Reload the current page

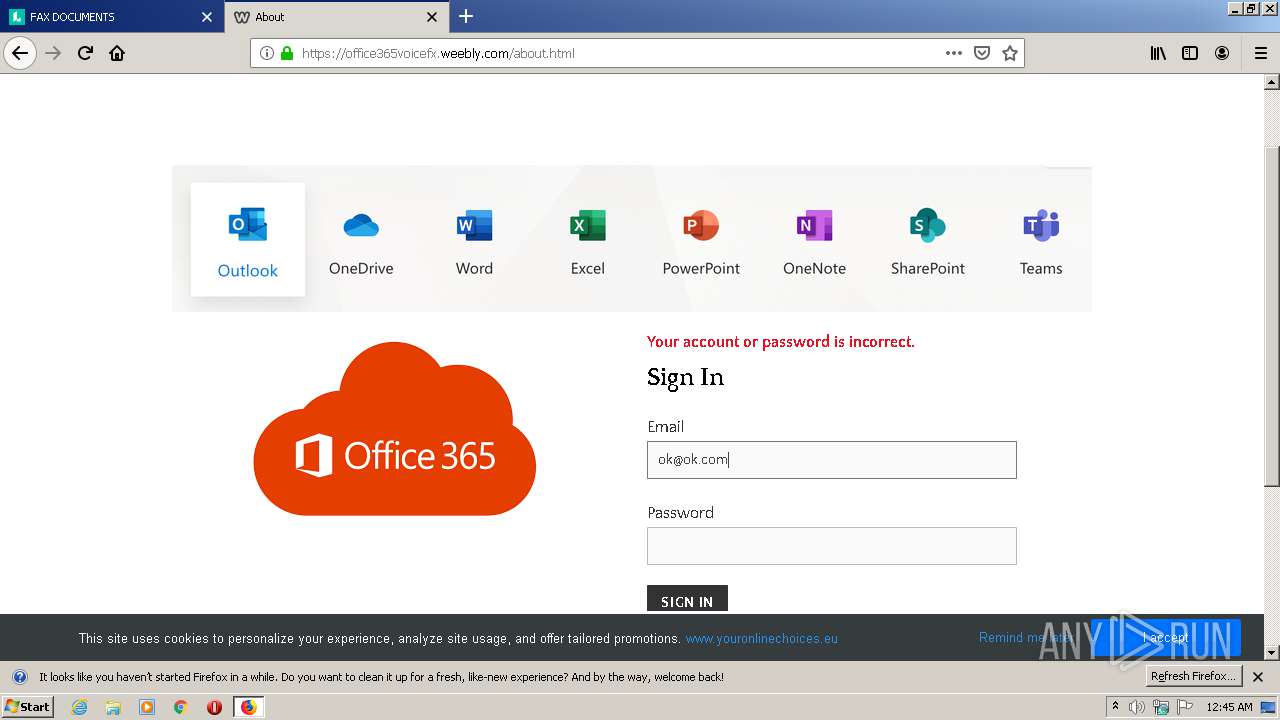85,53
